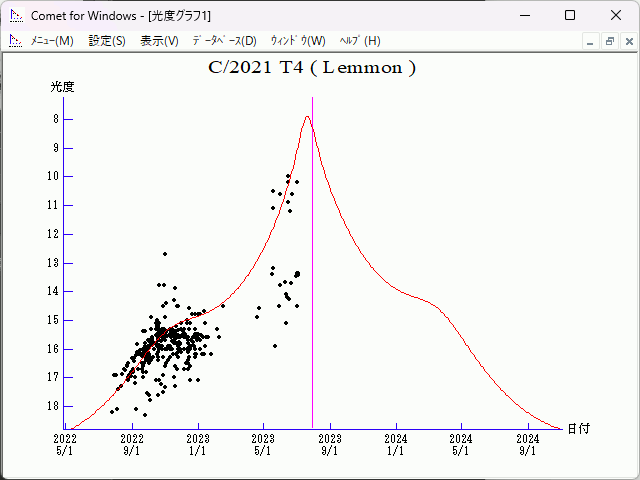Close the Comet for Windows application

click(616, 16)
